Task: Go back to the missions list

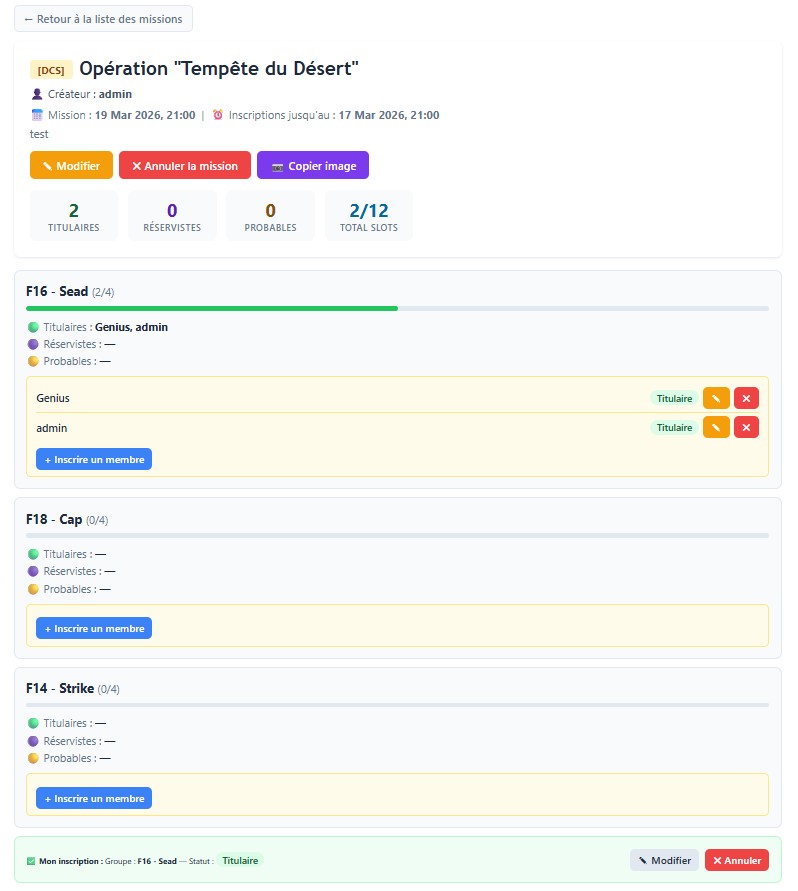Action: coord(103,19)
